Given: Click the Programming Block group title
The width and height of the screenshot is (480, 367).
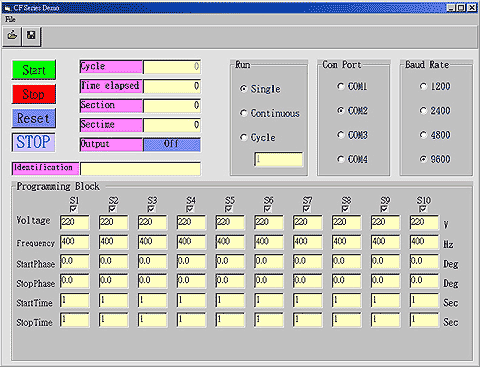Looking at the screenshot, I should click(58, 186).
